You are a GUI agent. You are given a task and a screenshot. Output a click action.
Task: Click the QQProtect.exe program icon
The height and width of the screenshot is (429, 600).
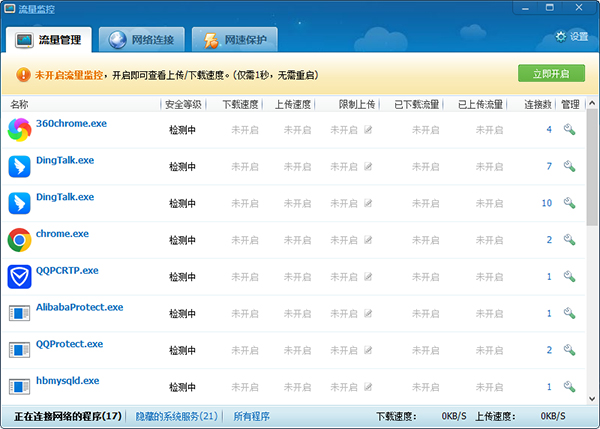(x=19, y=350)
